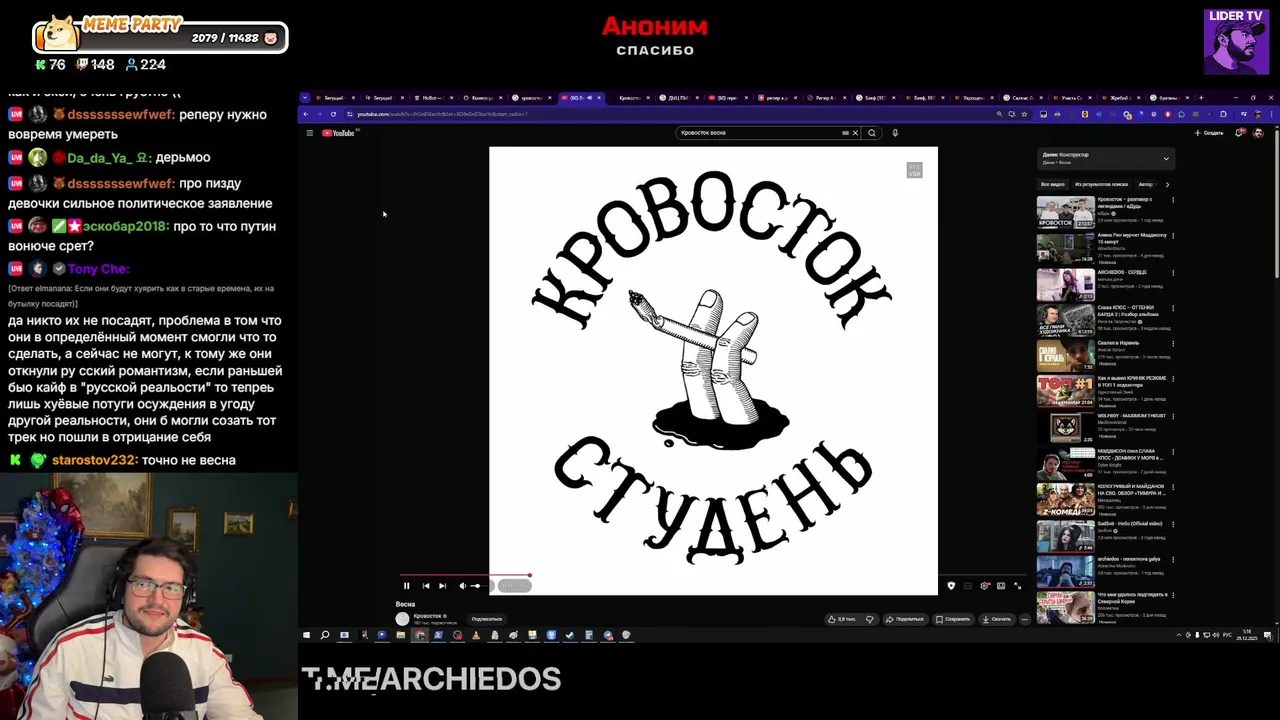The image size is (1280, 720).
Task: Start voice search with microphone icon
Action: (895, 133)
